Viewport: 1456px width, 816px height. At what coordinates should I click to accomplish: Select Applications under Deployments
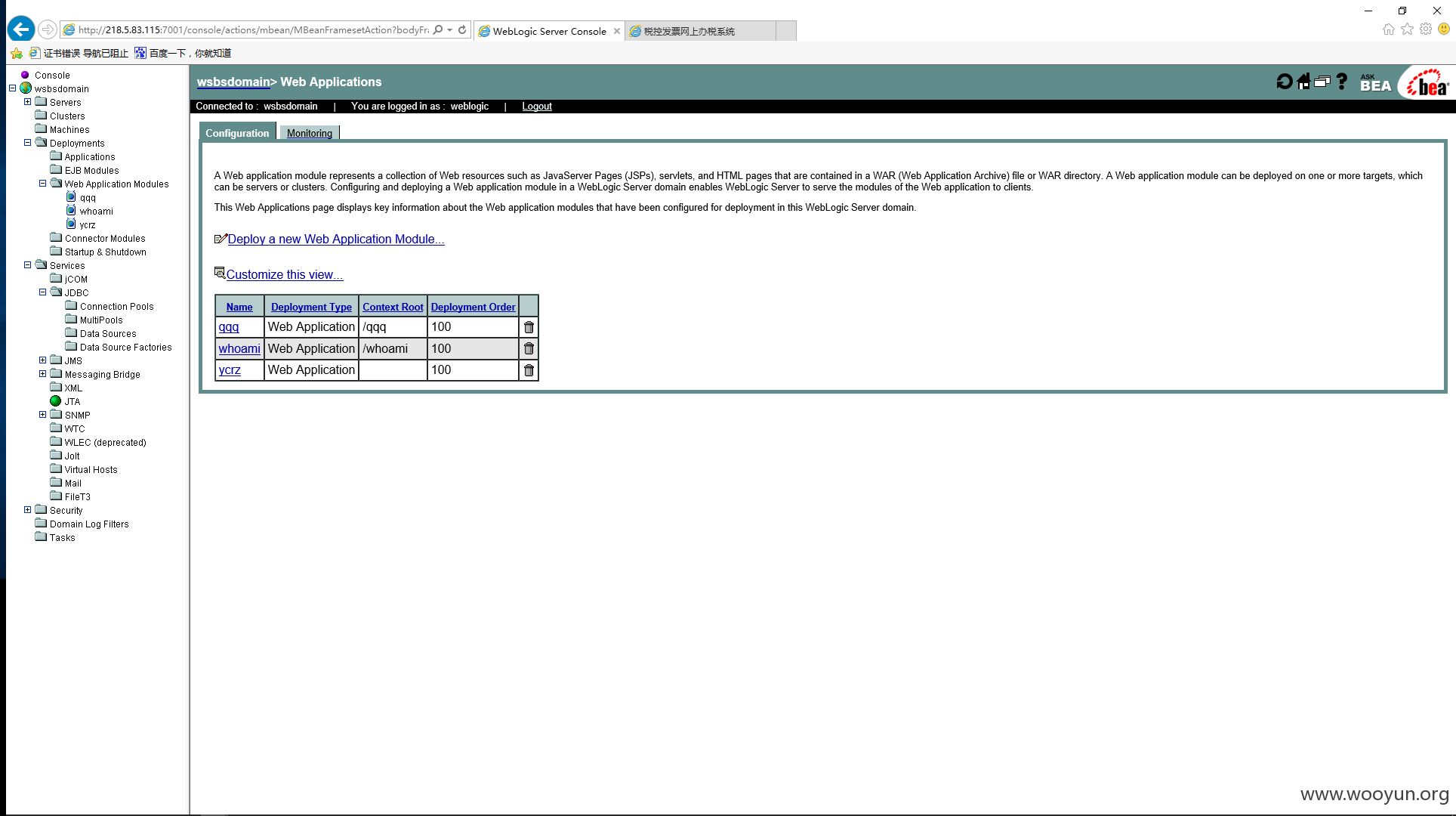coord(90,156)
